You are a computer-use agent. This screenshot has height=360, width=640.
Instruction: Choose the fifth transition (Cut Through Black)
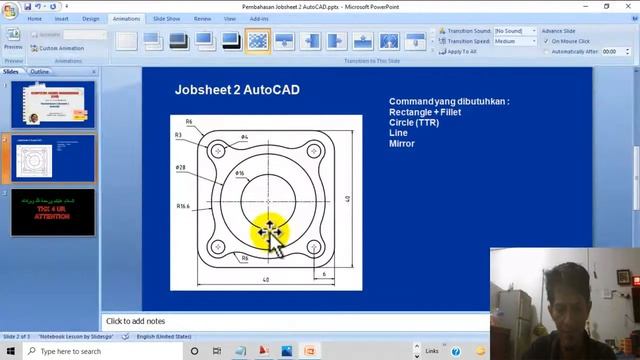pos(231,41)
